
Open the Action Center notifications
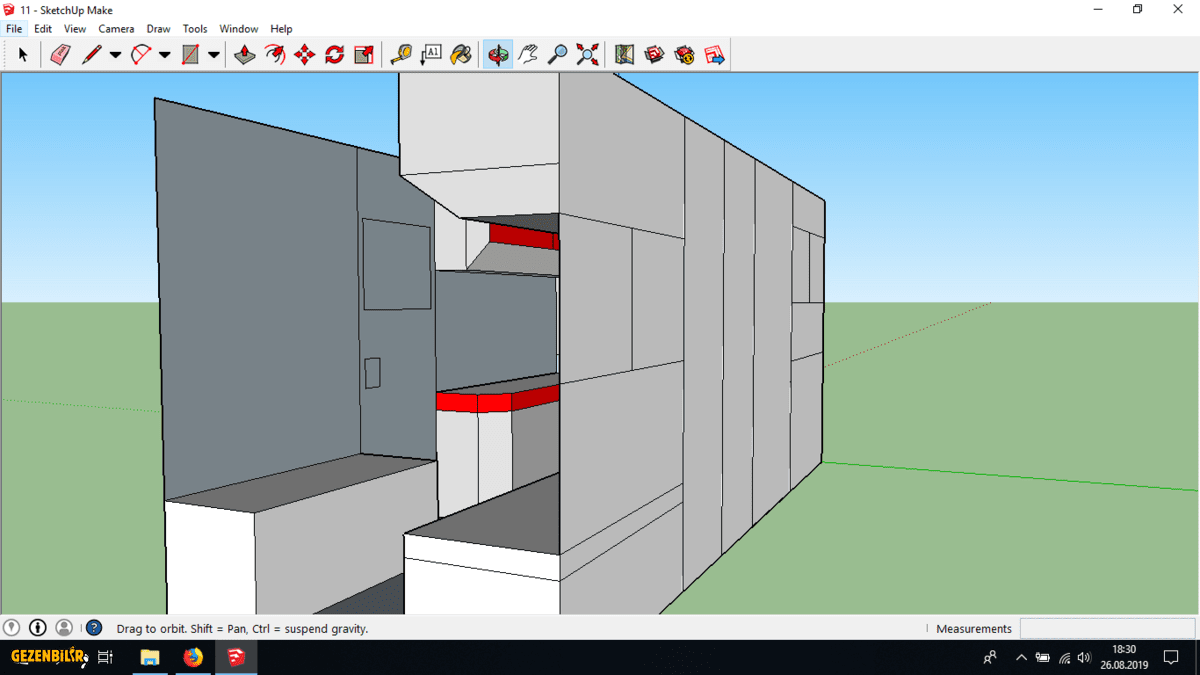tap(1172, 657)
